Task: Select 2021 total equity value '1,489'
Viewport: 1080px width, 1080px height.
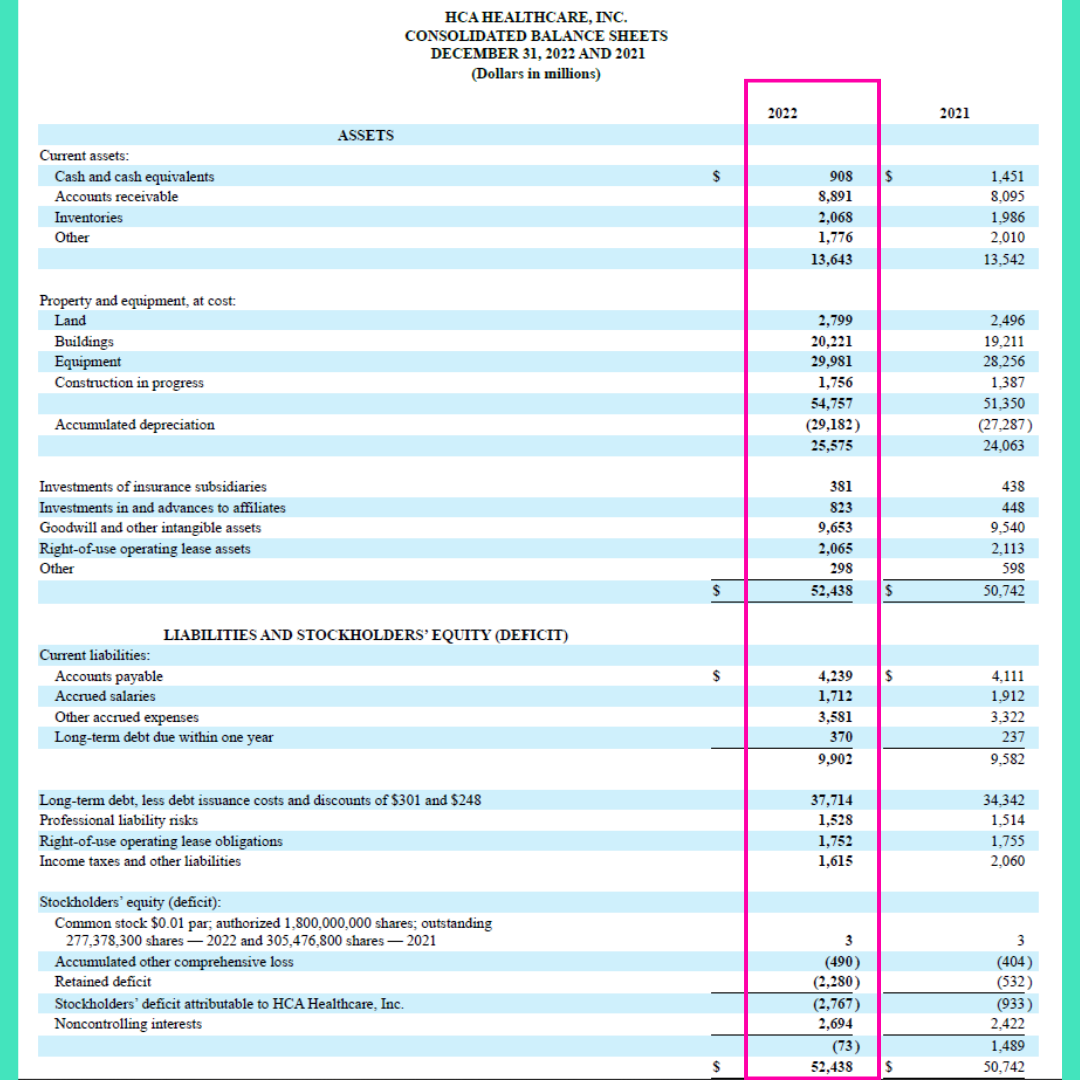Action: point(1008,1046)
